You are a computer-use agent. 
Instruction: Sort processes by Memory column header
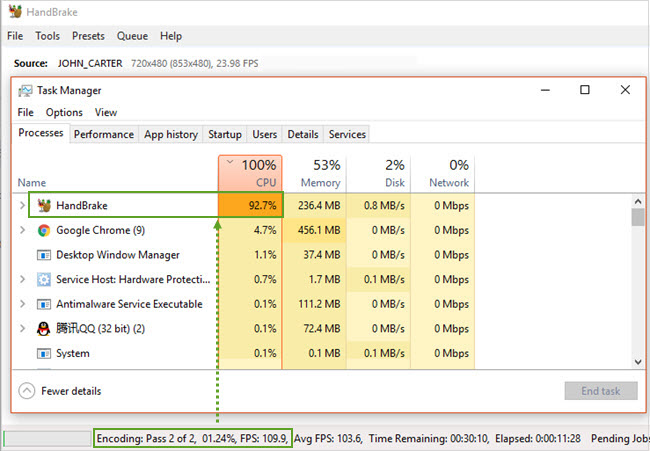coord(315,174)
